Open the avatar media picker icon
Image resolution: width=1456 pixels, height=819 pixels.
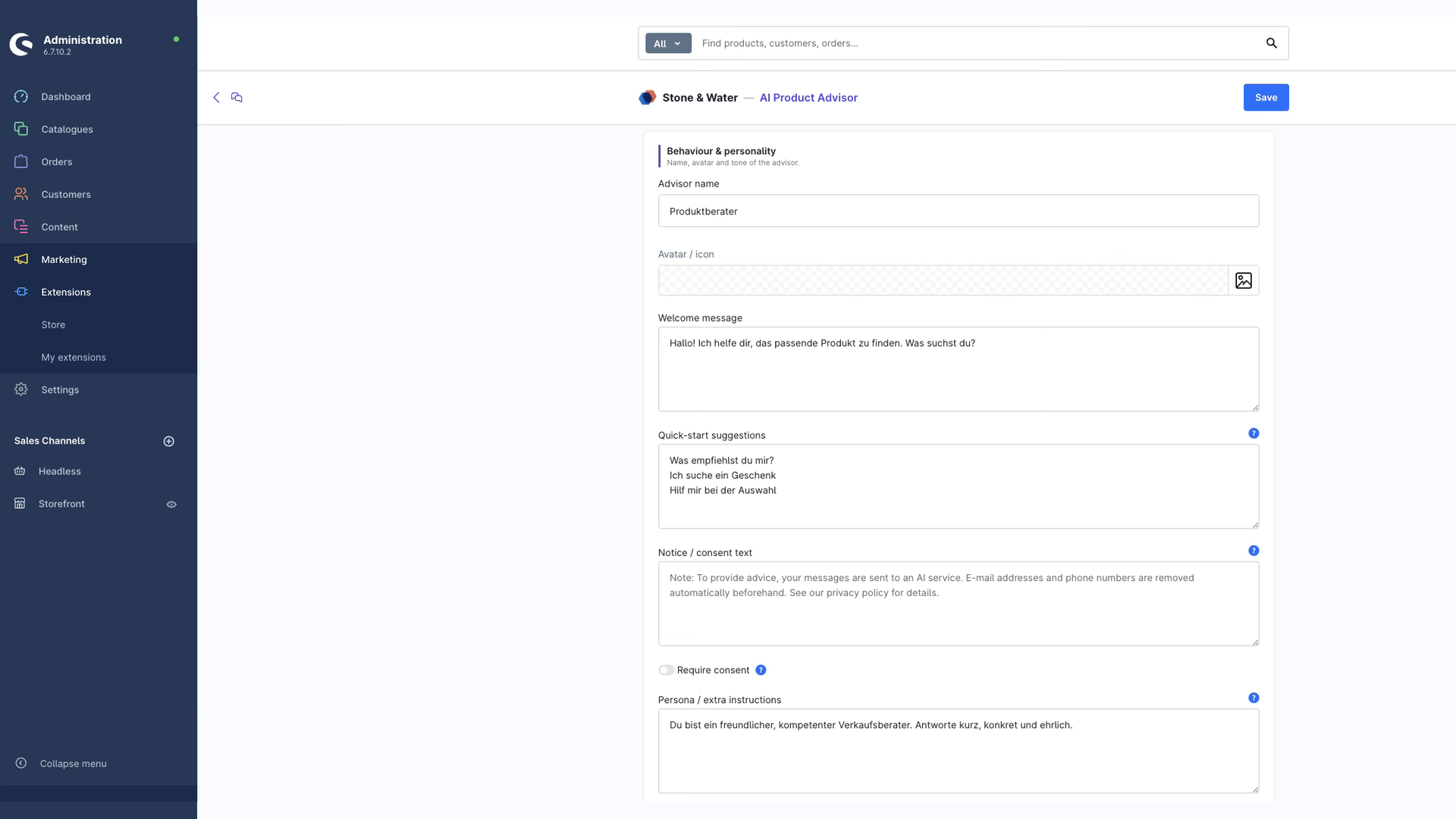point(1244,281)
